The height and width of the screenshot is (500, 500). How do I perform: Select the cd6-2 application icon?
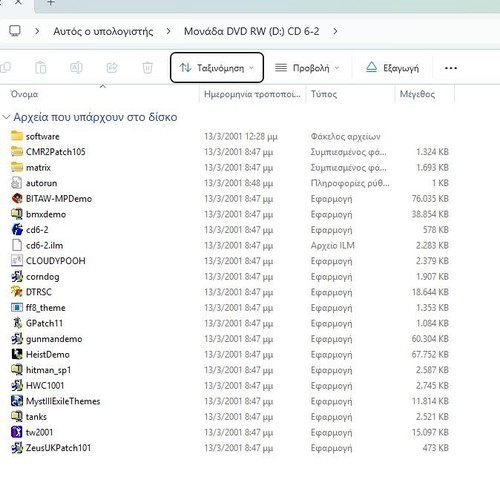(17, 230)
